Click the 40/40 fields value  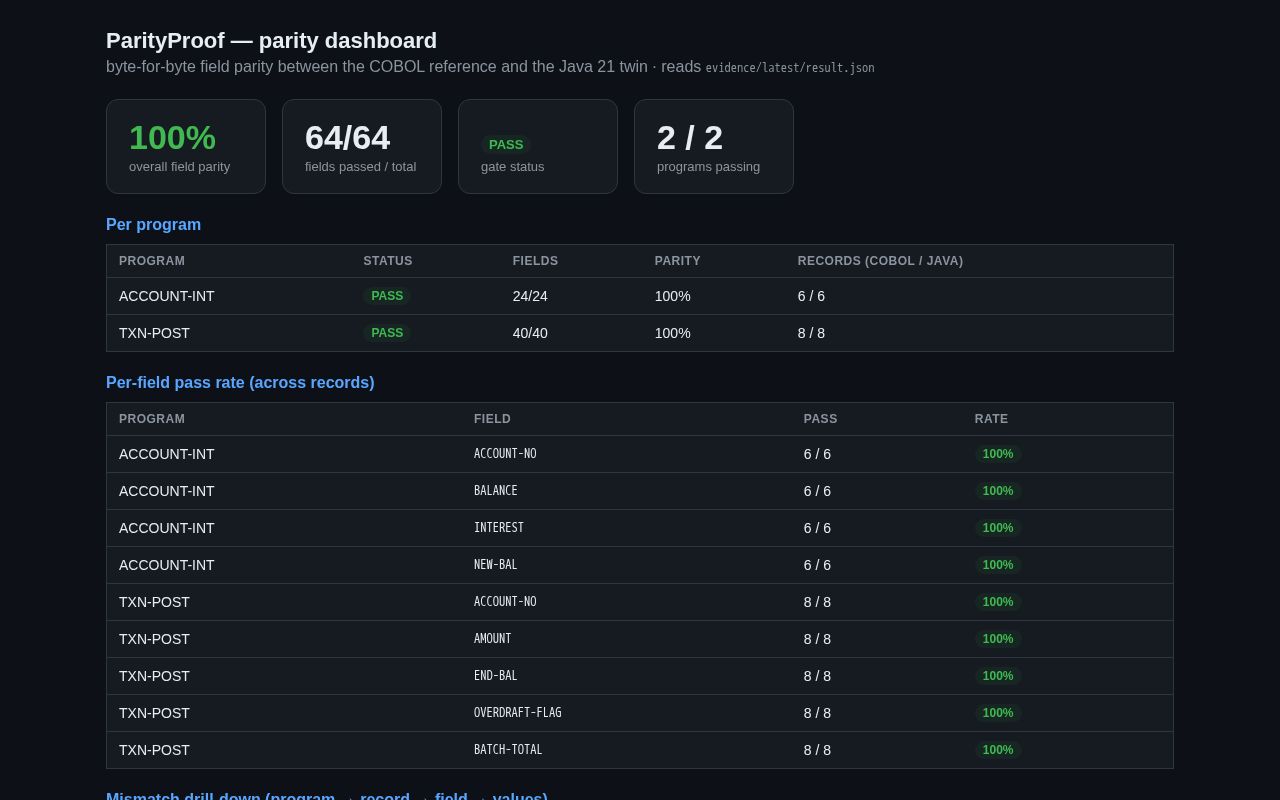(x=530, y=333)
